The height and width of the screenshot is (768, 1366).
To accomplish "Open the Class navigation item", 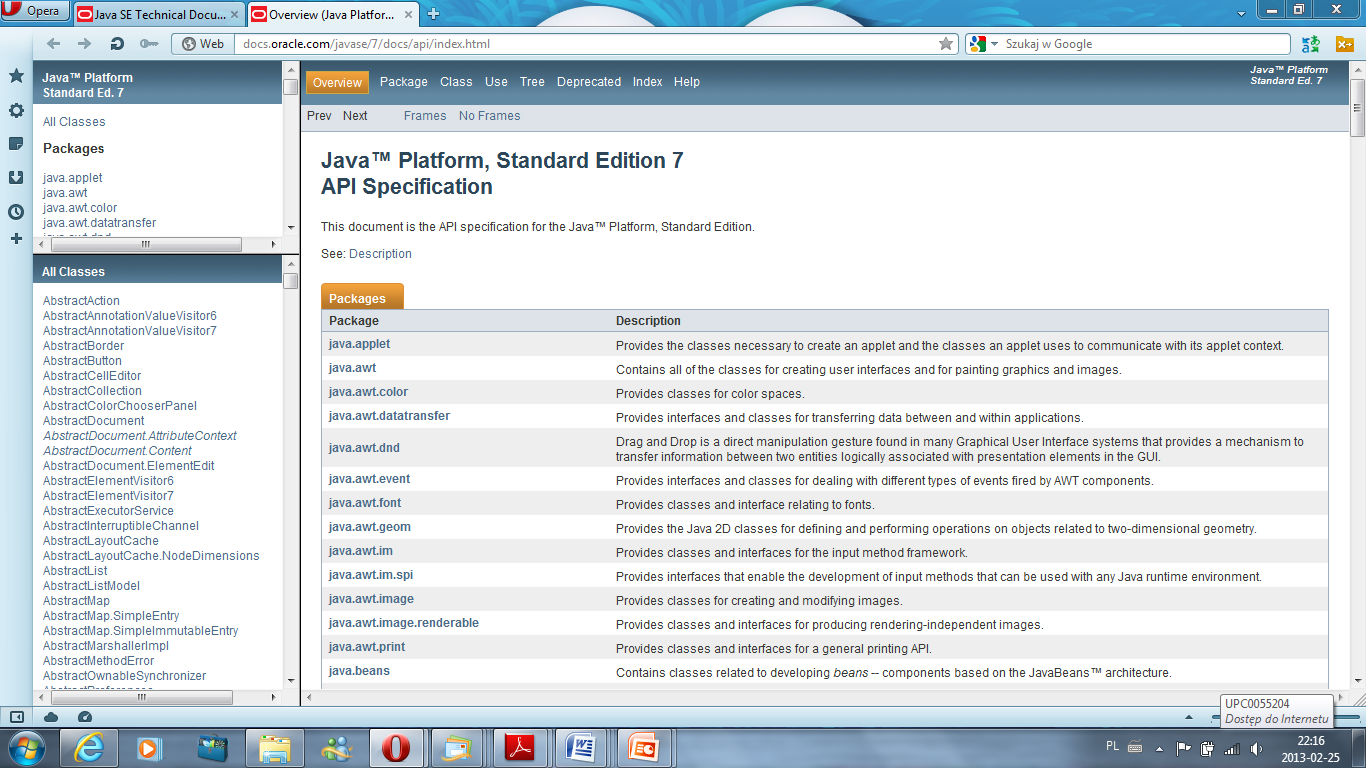I will [x=456, y=82].
